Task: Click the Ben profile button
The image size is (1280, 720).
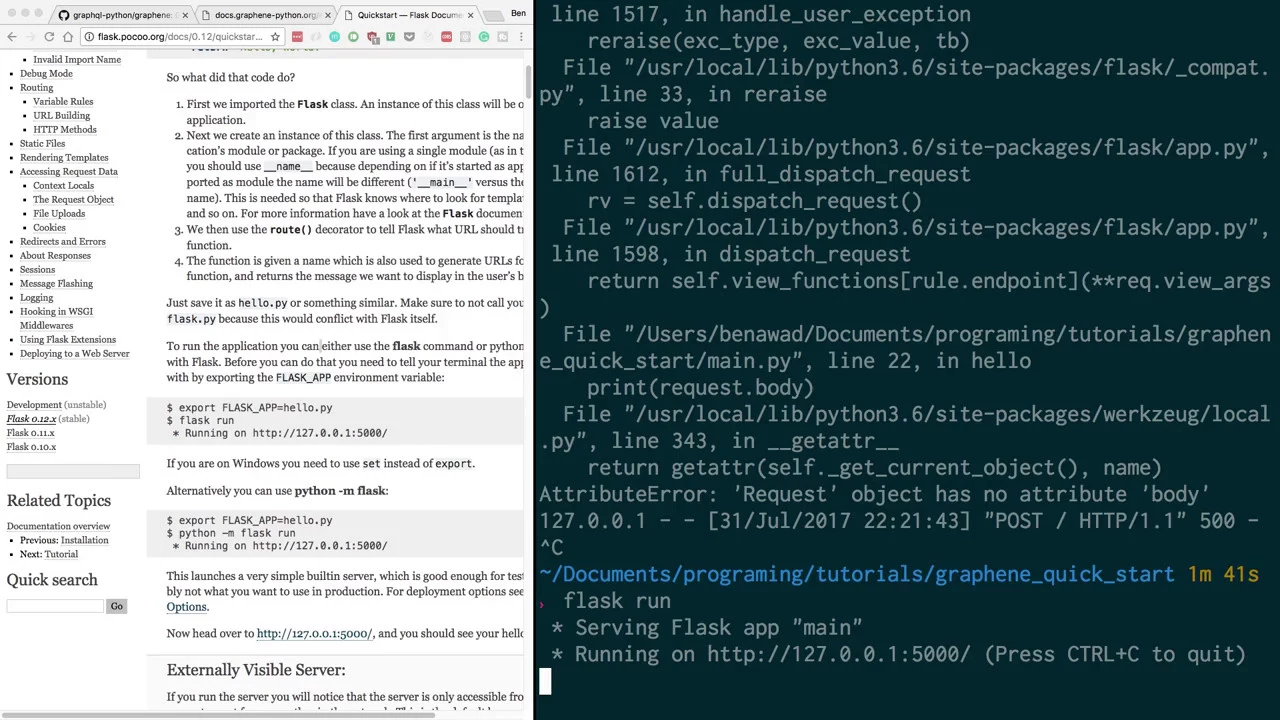Action: click(518, 13)
